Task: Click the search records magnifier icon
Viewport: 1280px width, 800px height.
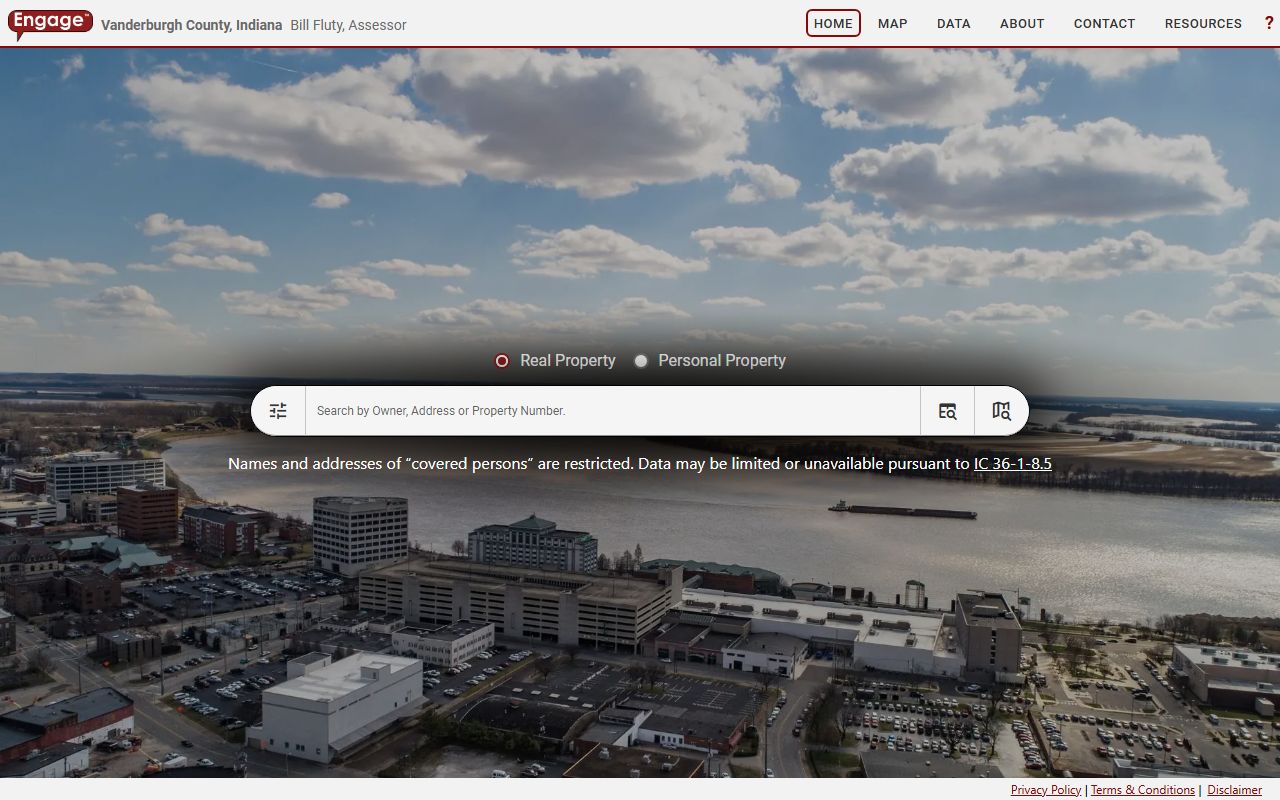Action: tap(947, 411)
